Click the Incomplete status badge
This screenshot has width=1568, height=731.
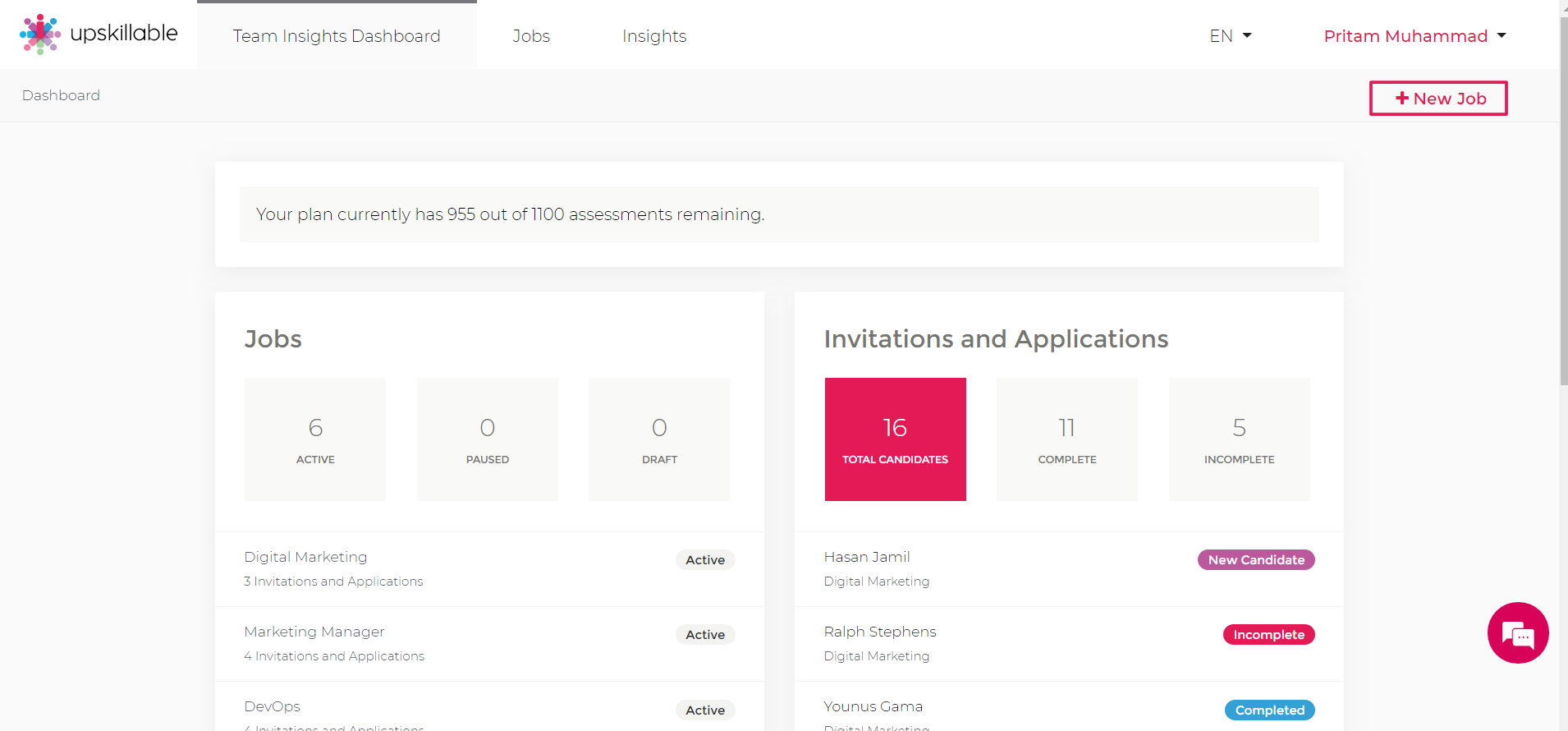(1269, 635)
